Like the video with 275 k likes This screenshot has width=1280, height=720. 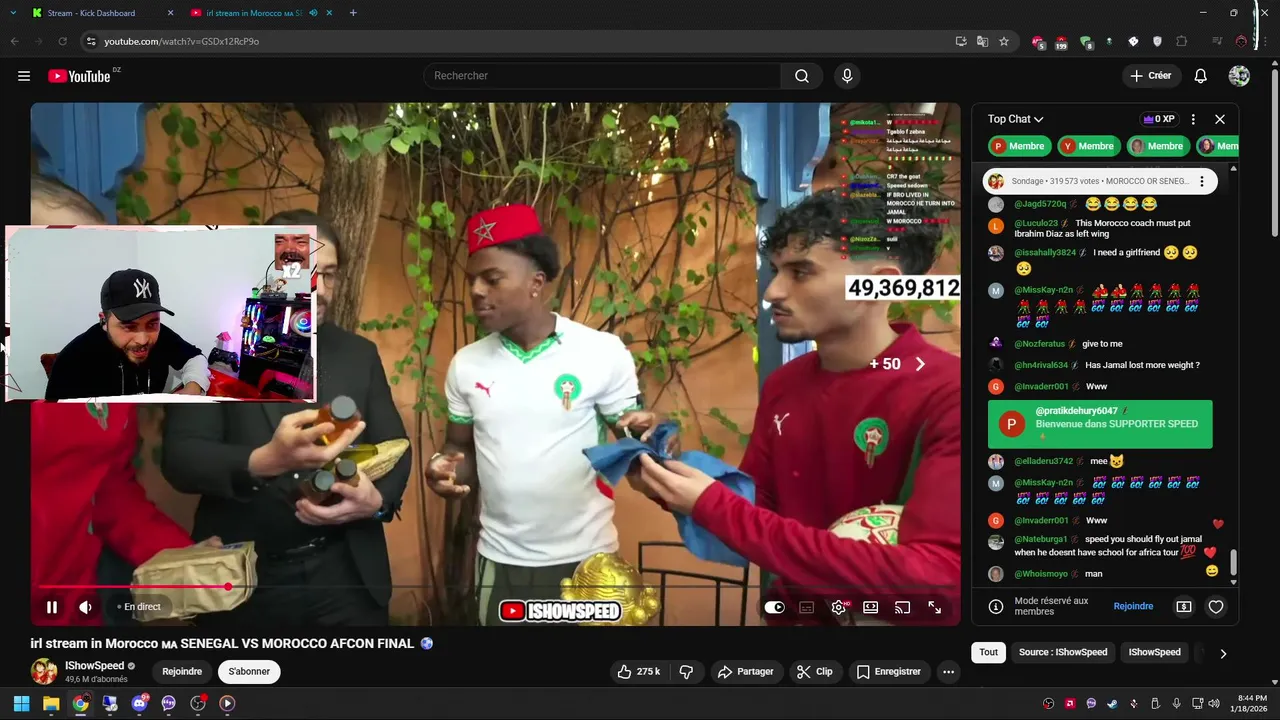point(638,672)
